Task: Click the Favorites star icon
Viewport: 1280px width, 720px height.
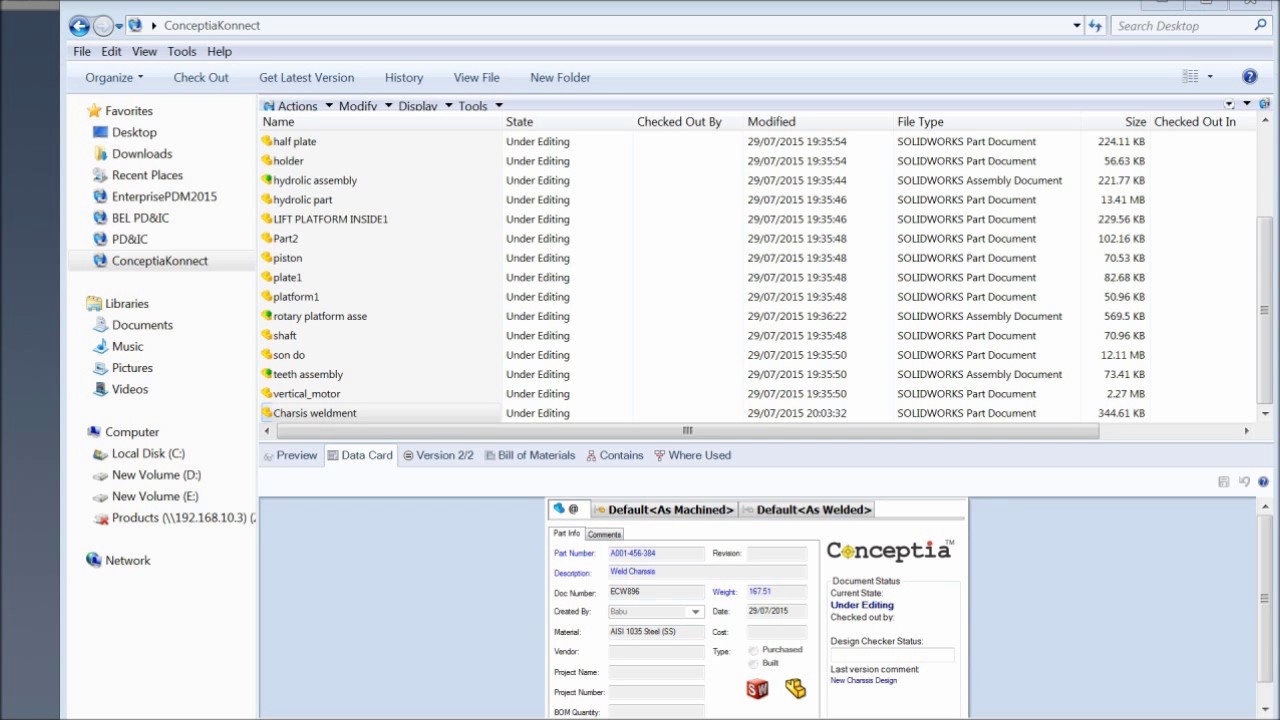Action: [x=94, y=111]
